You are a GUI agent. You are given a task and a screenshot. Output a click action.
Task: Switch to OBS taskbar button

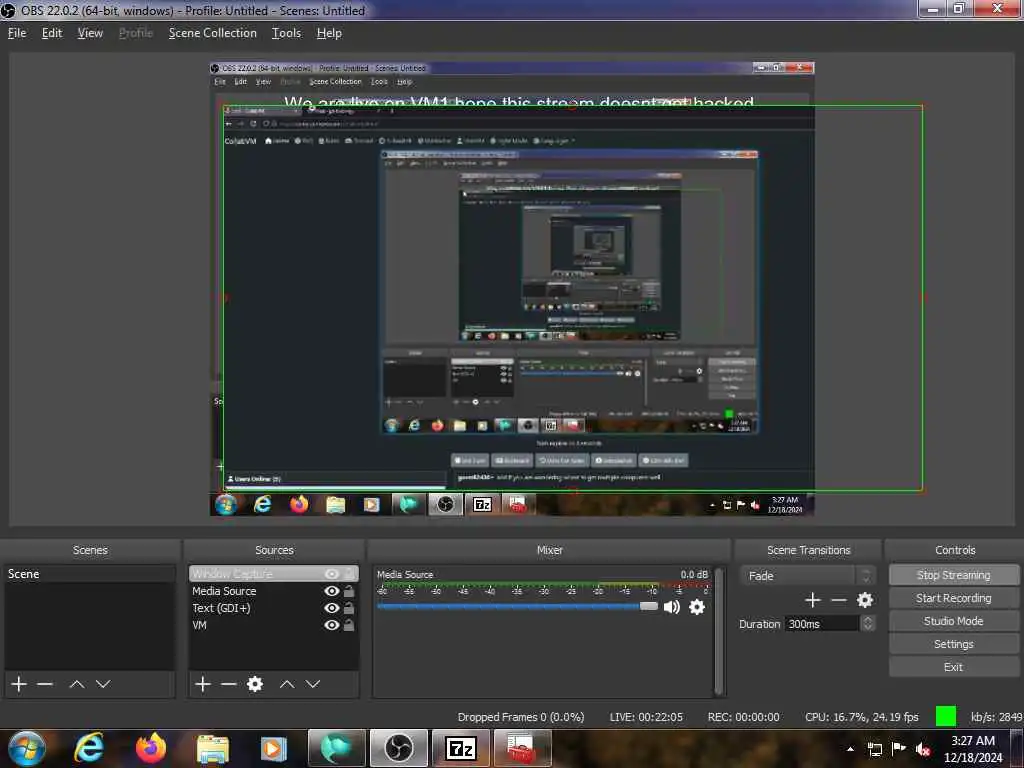[x=398, y=748]
